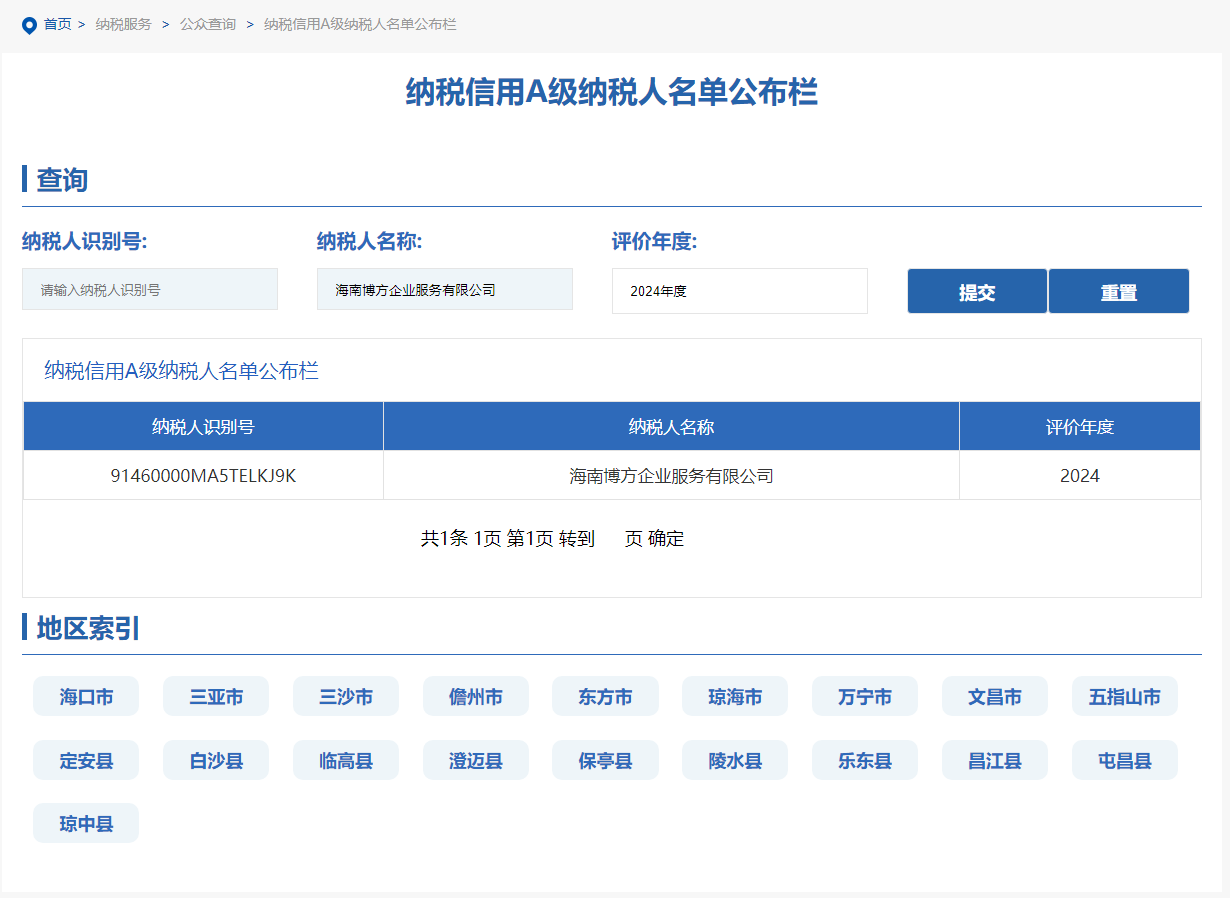Image resolution: width=1230 pixels, height=898 pixels.
Task: Click the 纳税人名称 table column header
Action: point(671,427)
